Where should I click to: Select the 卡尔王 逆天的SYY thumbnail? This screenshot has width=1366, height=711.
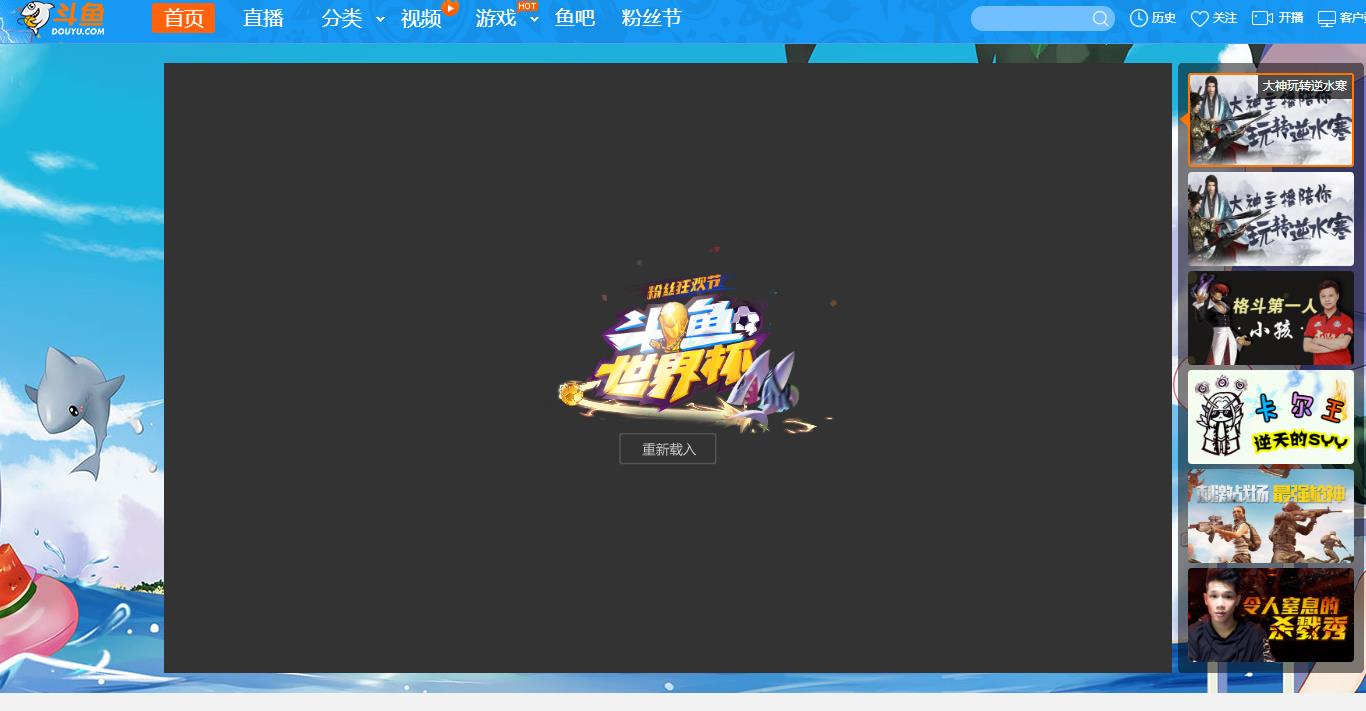click(1270, 417)
